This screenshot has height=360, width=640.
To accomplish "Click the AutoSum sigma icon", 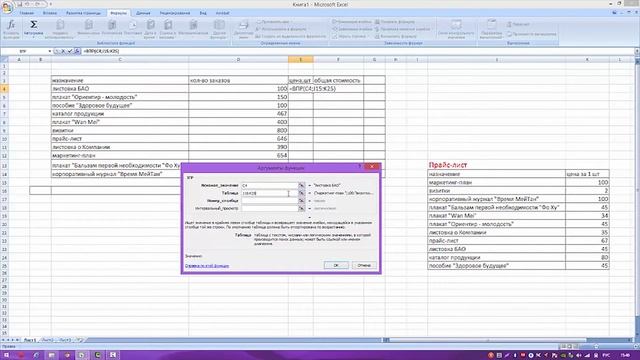I will (x=34, y=24).
